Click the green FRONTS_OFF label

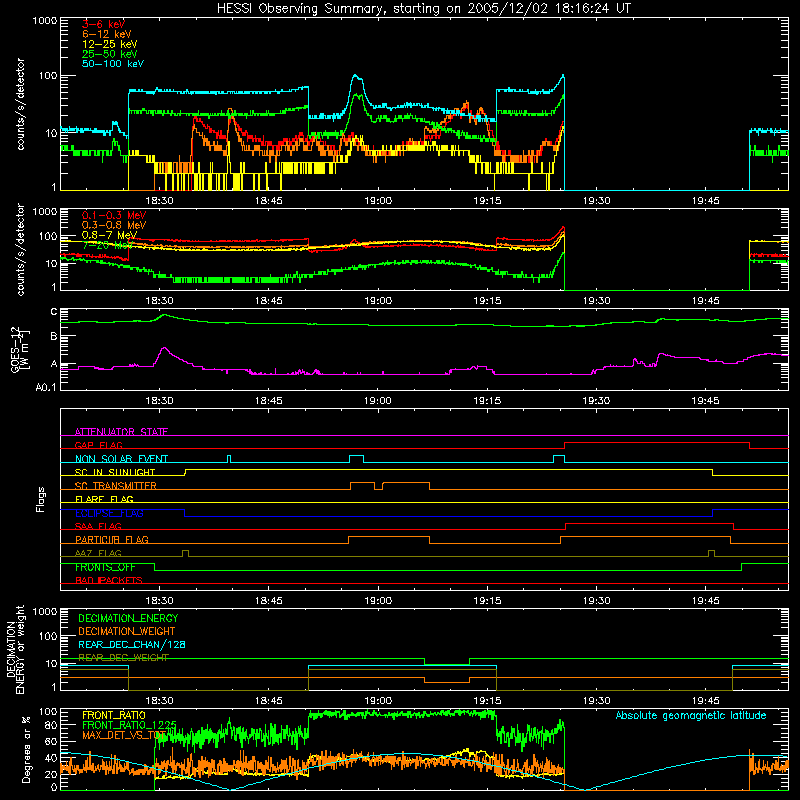[105, 567]
